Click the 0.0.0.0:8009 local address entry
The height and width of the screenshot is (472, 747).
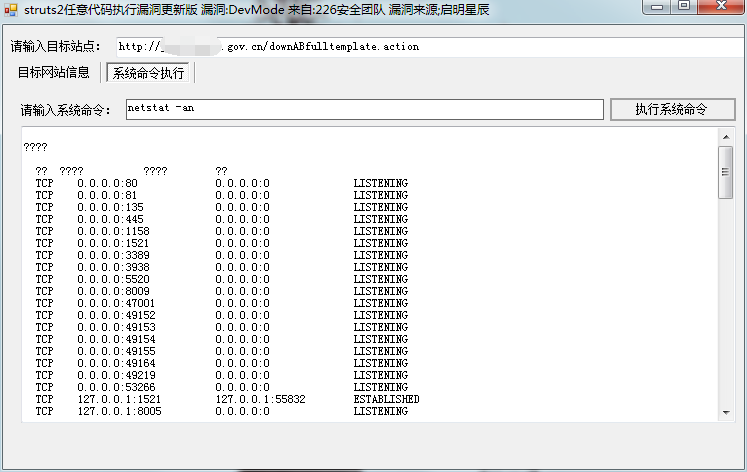113,291
